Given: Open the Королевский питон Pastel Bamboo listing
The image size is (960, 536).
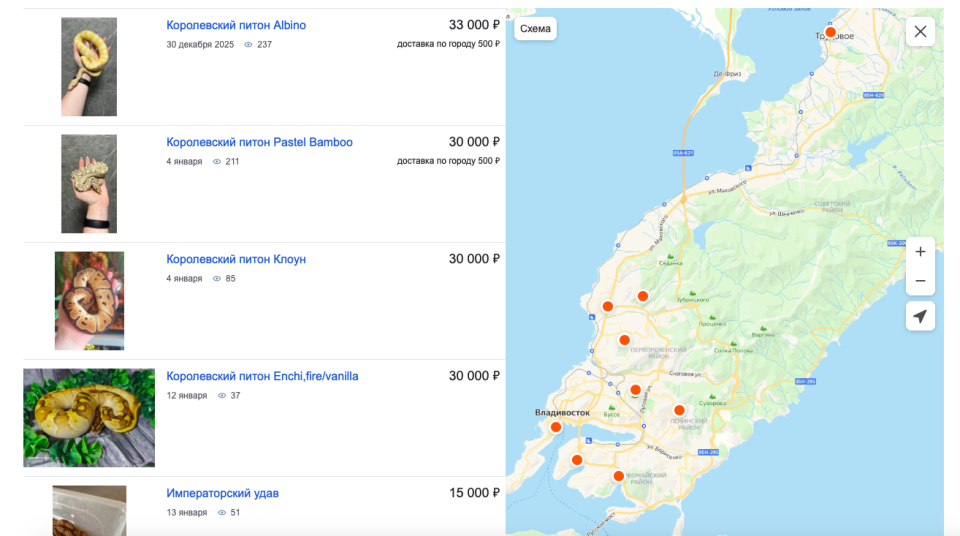Looking at the screenshot, I should click(x=259, y=142).
